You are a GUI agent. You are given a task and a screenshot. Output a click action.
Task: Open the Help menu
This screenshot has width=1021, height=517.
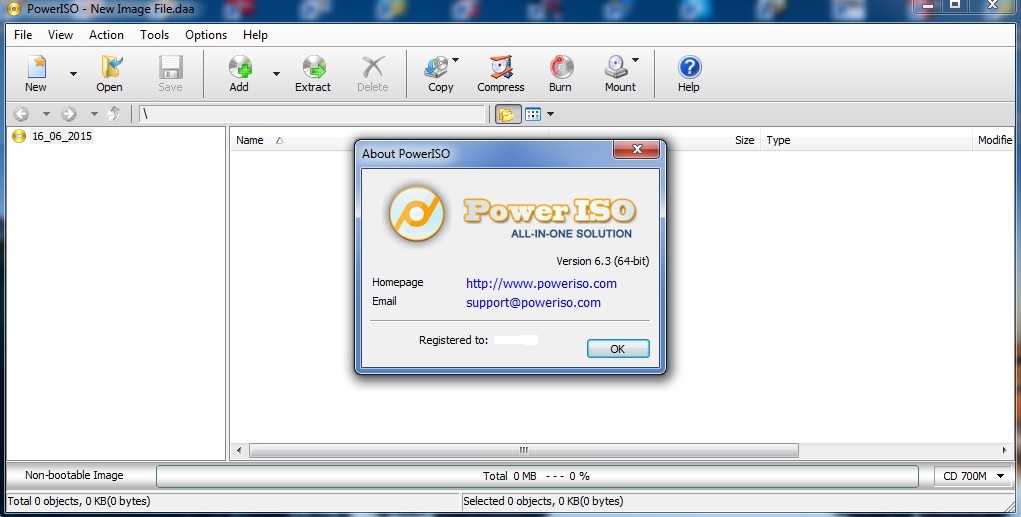(x=255, y=35)
